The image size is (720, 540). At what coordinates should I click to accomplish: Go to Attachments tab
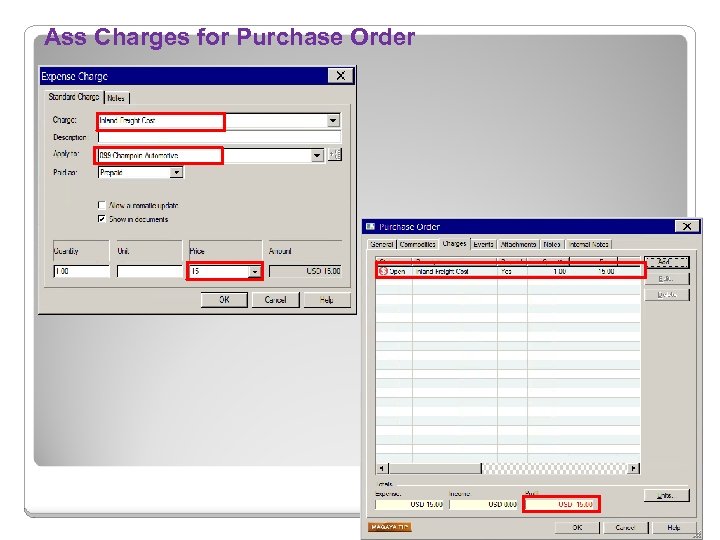518,244
